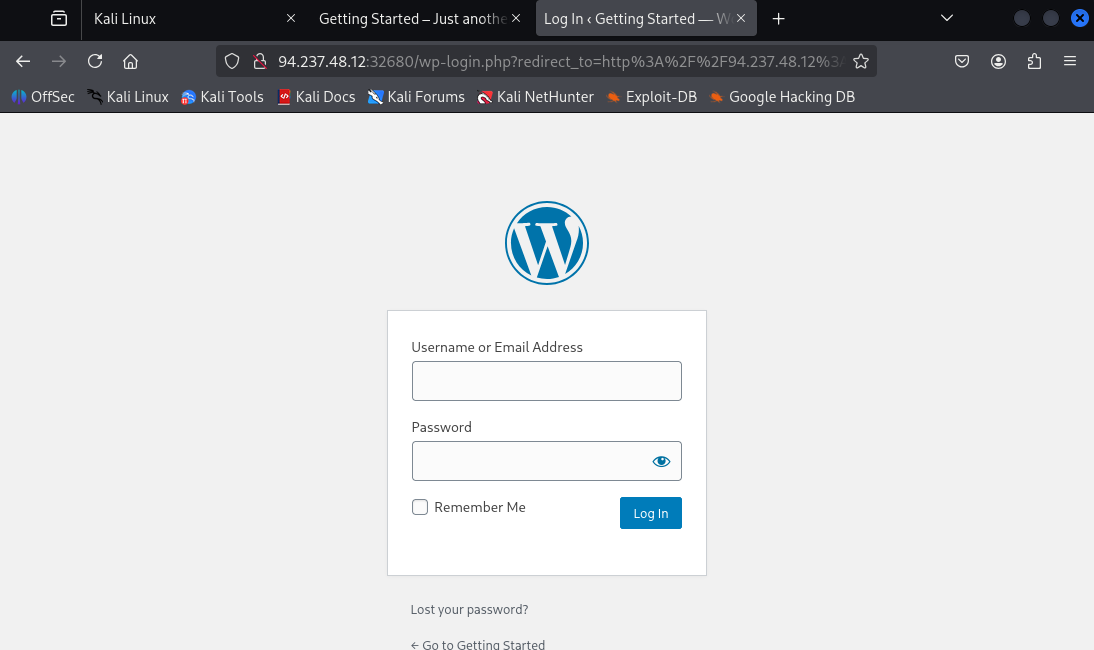This screenshot has height=650, width=1094.
Task: Select the Log In ‹ Getting Started tab
Action: 646,19
